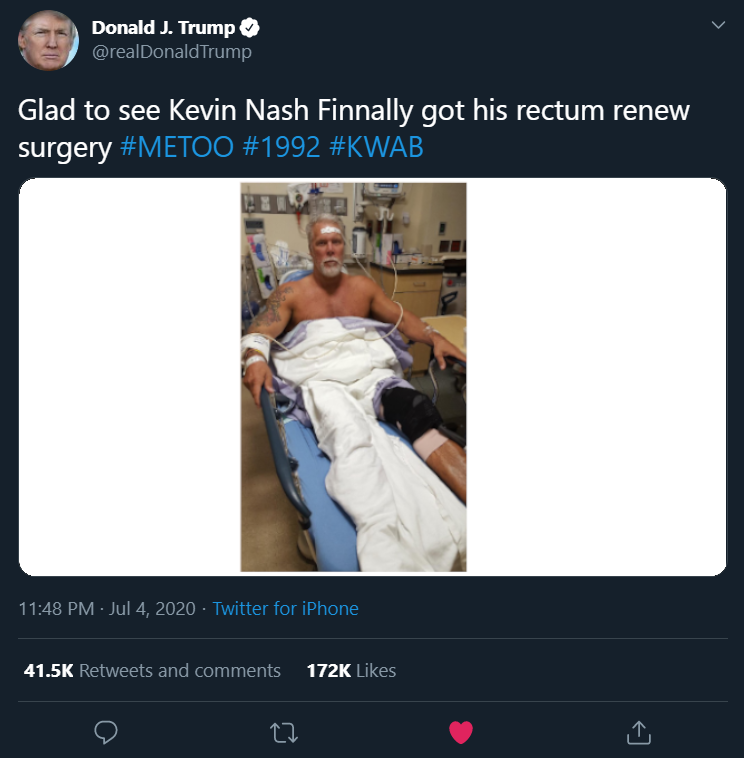Show the 172K Likes list
The height and width of the screenshot is (758, 744).
(x=351, y=671)
